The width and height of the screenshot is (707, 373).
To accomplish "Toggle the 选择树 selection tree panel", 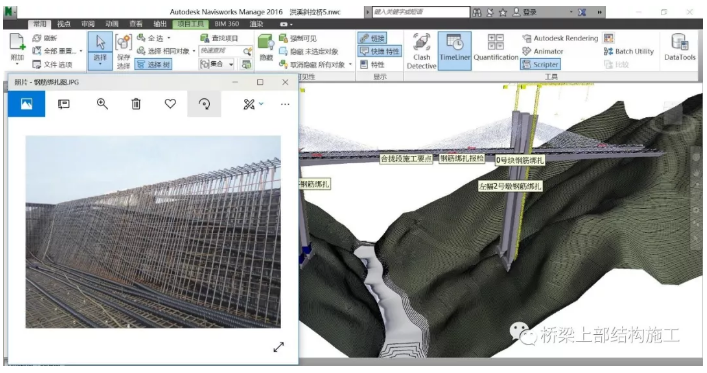I will tap(153, 64).
